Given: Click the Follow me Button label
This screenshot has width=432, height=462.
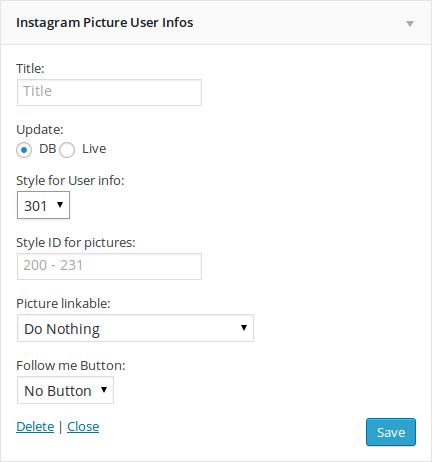Looking at the screenshot, I should coord(71,366).
